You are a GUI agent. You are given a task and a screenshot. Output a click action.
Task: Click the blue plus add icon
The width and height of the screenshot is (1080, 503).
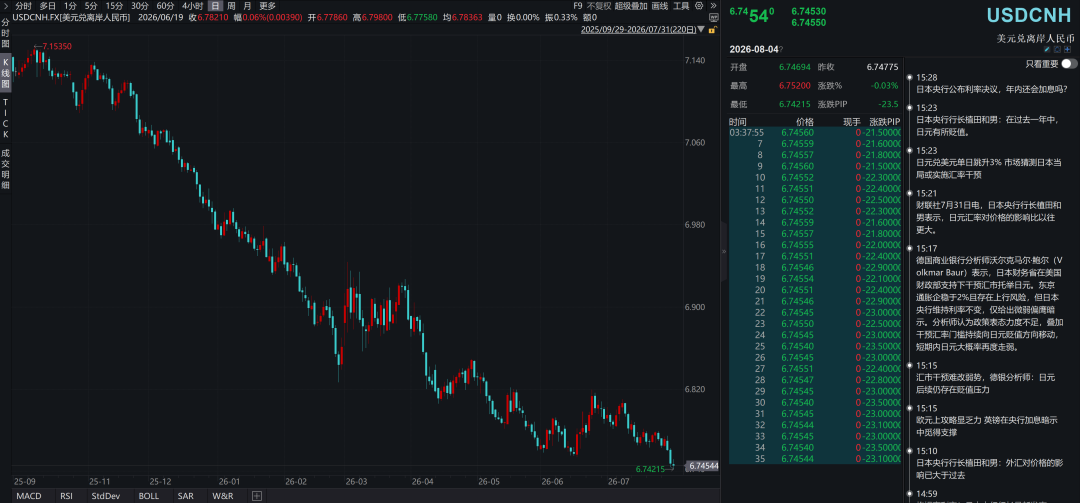pyautogui.click(x=1068, y=50)
